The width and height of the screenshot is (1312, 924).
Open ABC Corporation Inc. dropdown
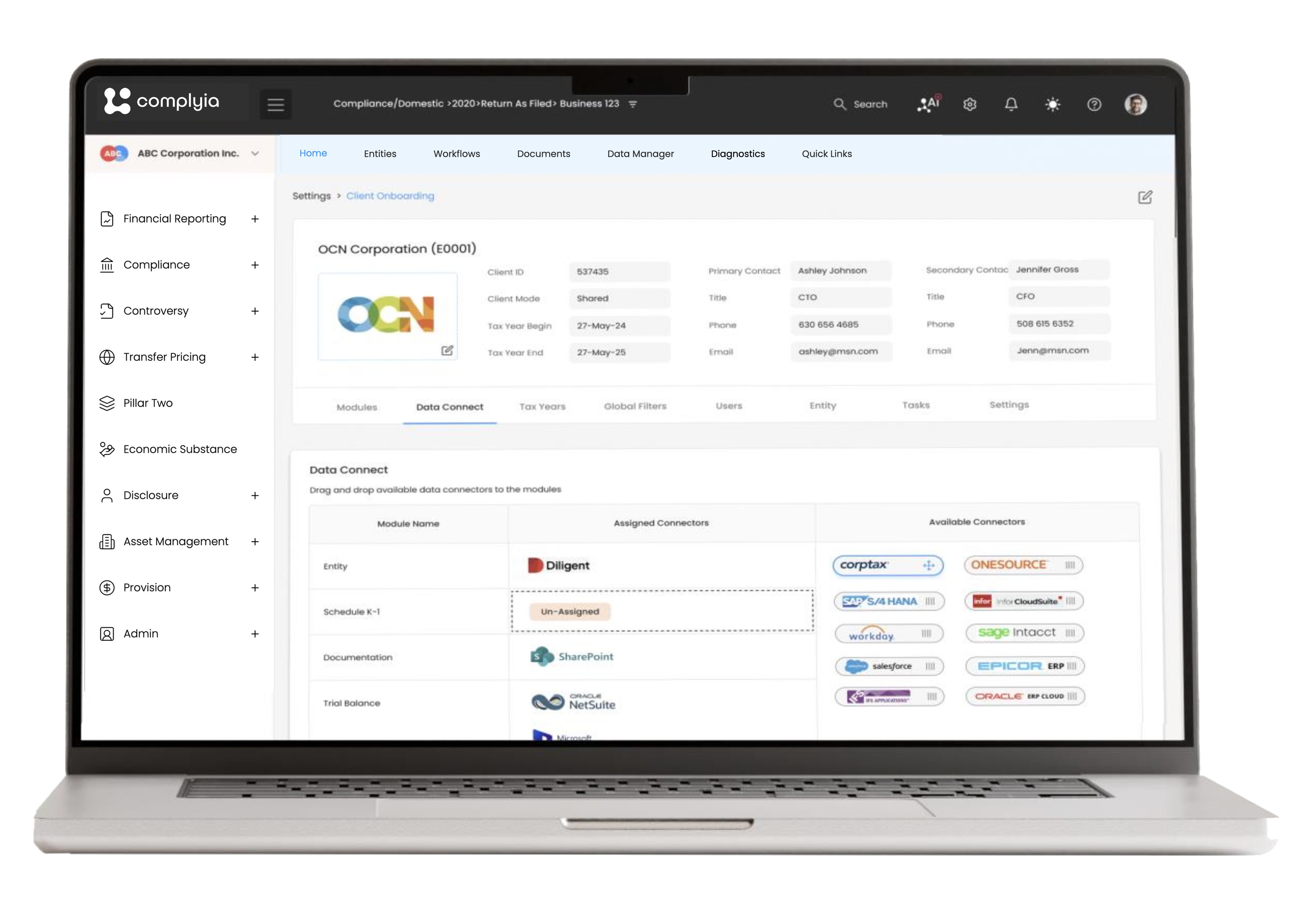tap(255, 153)
